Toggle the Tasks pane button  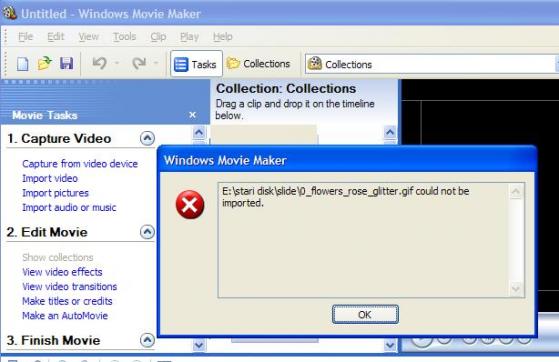click(x=196, y=64)
